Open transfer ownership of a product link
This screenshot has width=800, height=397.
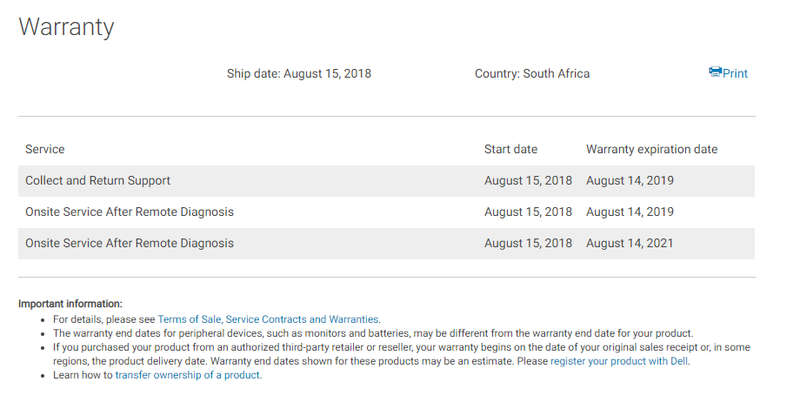point(188,375)
